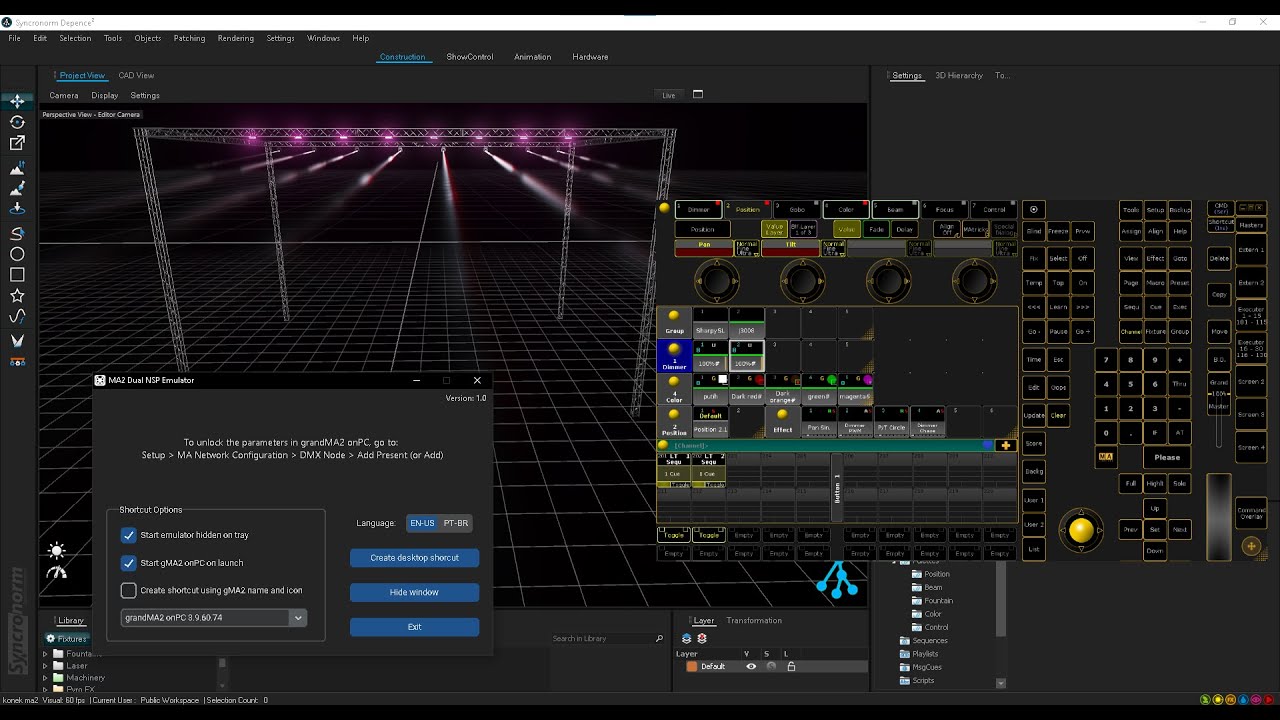Enable Create shortcut using gMA2 name and icon
Image resolution: width=1280 pixels, height=720 pixels.
[129, 590]
